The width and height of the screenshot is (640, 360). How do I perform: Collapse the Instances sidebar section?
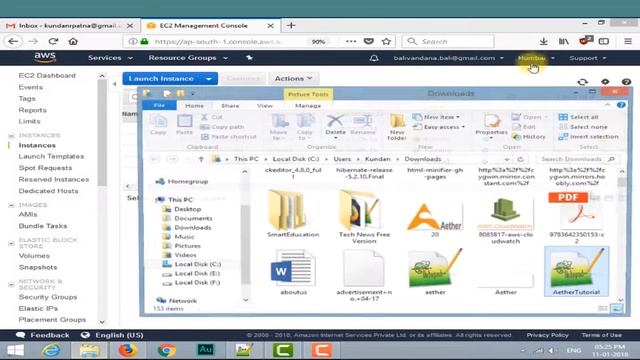pyautogui.click(x=11, y=136)
